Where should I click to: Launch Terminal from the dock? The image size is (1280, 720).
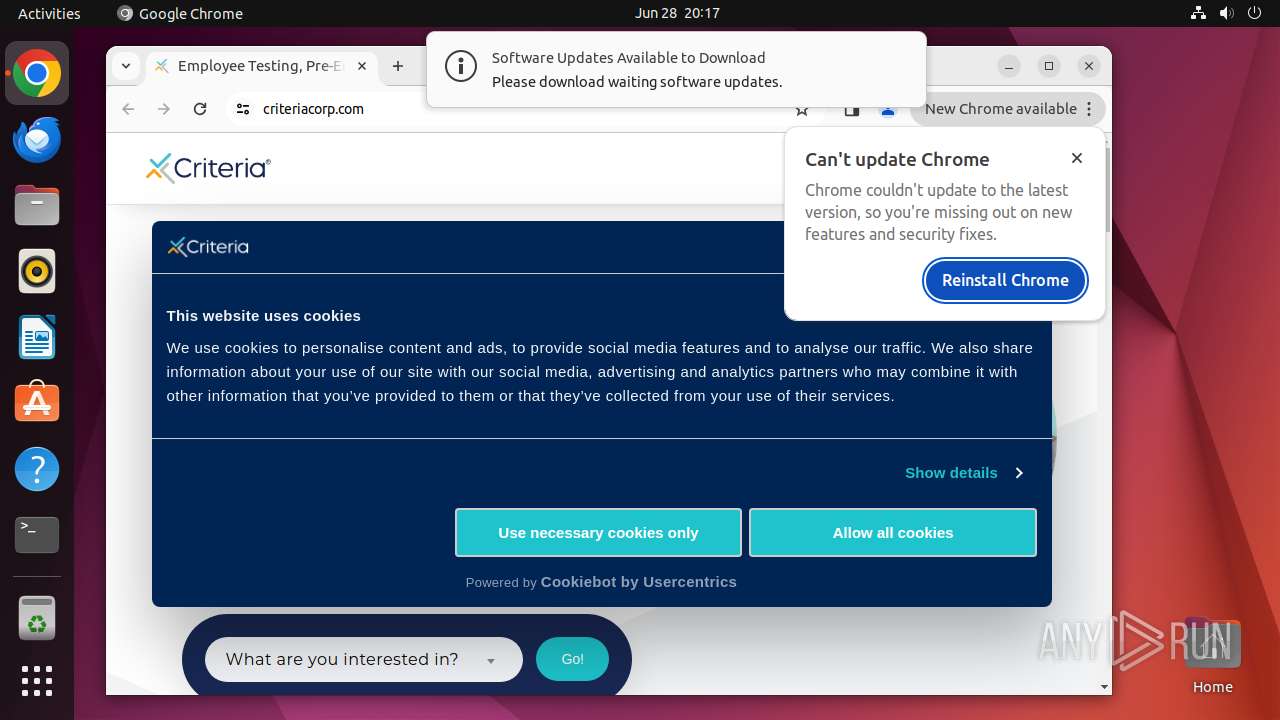[37, 534]
